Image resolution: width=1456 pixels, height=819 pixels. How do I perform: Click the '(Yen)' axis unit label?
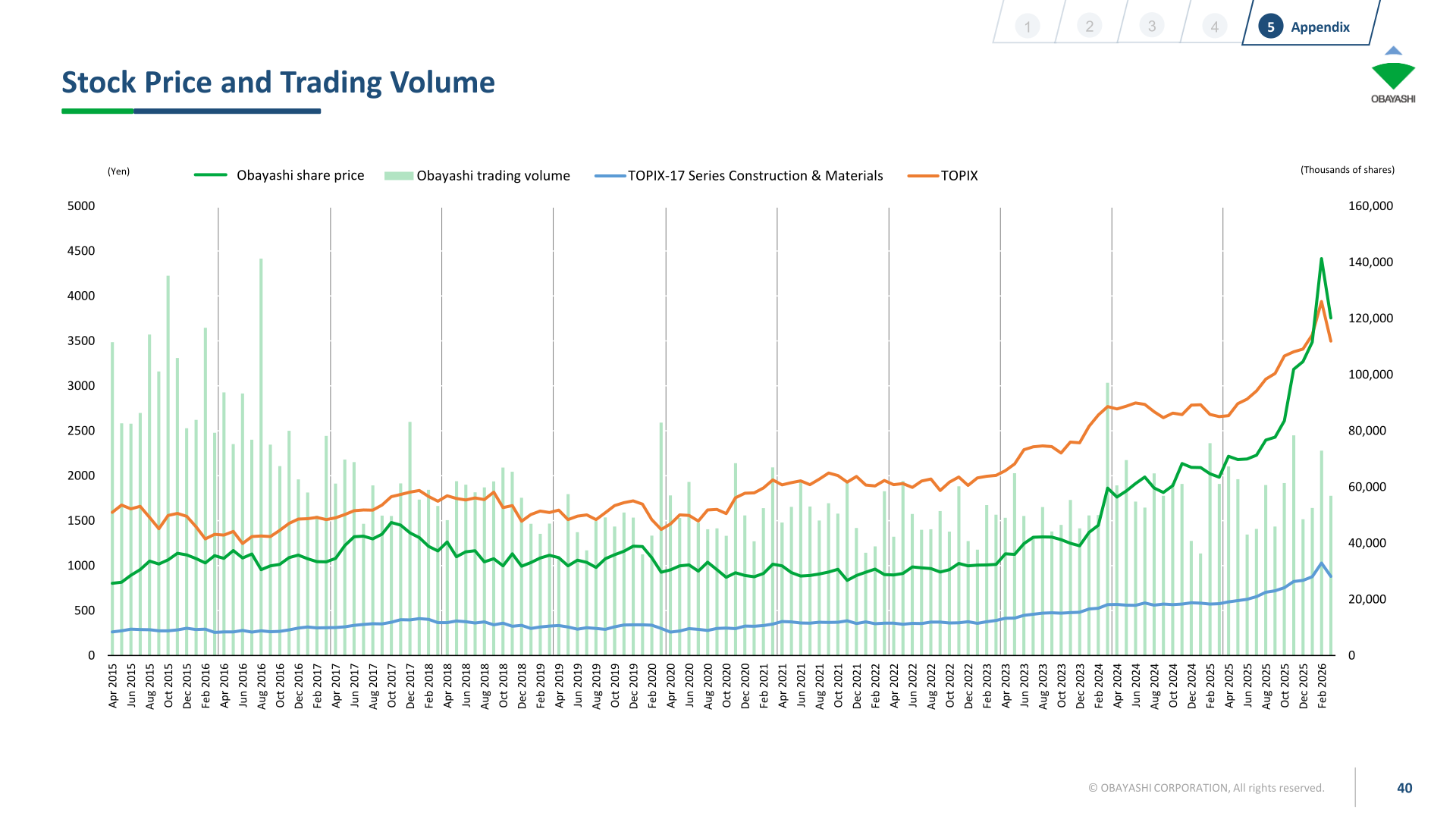[x=118, y=171]
